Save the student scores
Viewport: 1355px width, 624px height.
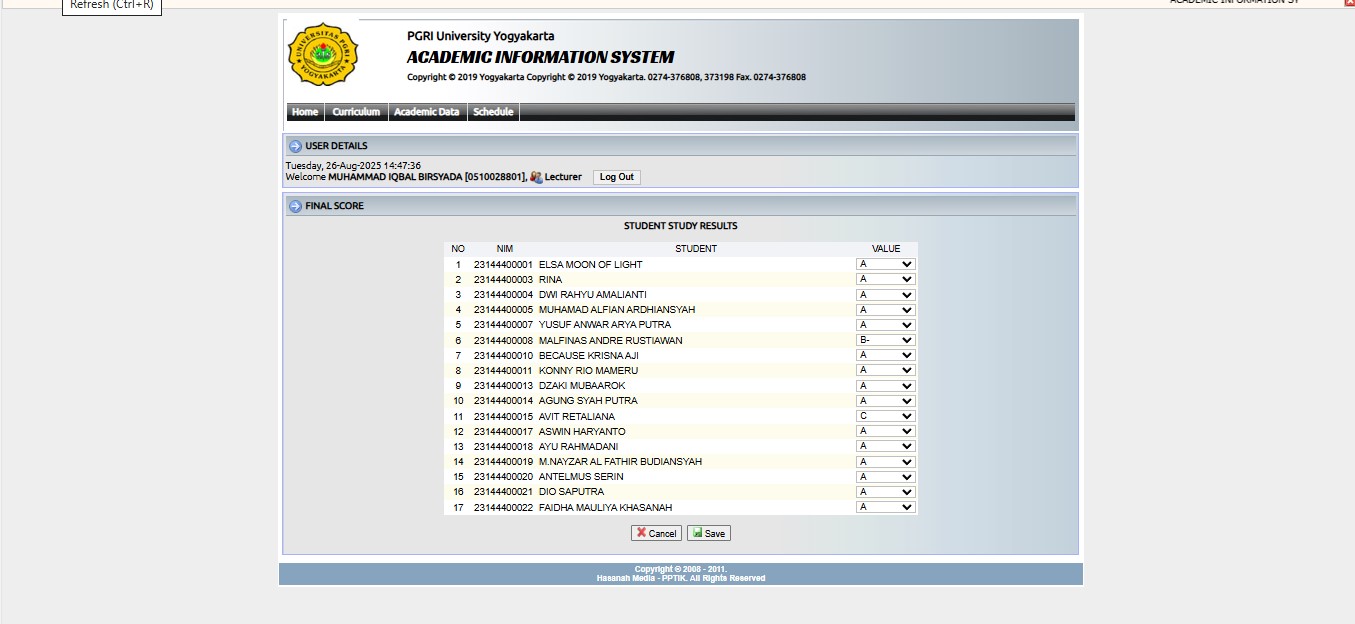(709, 533)
